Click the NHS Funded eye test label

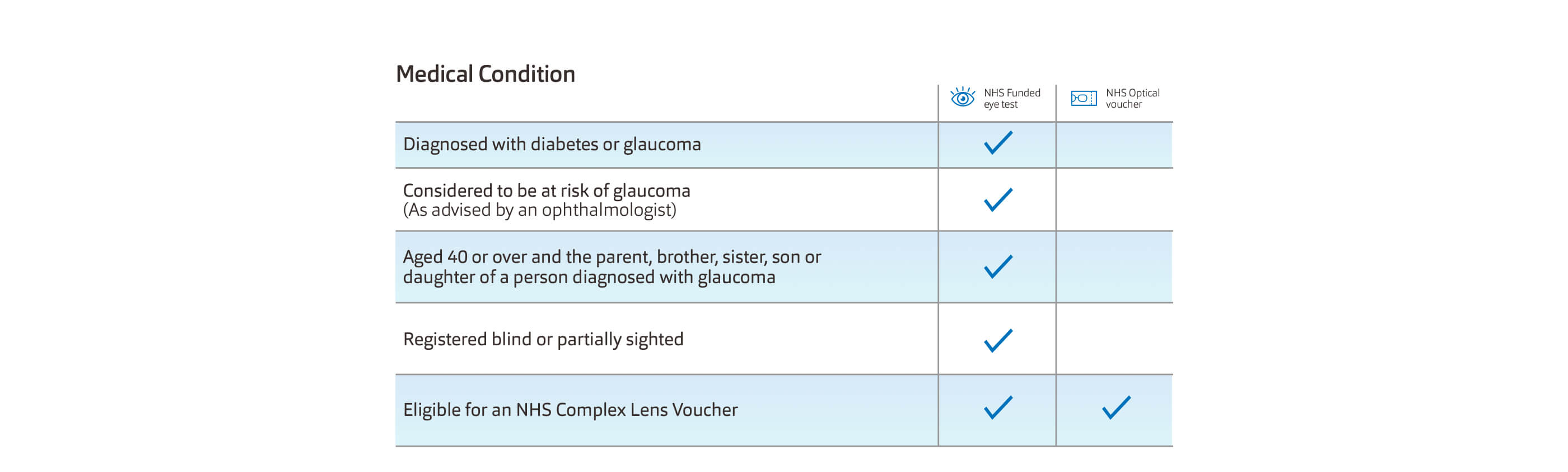coord(1012,98)
